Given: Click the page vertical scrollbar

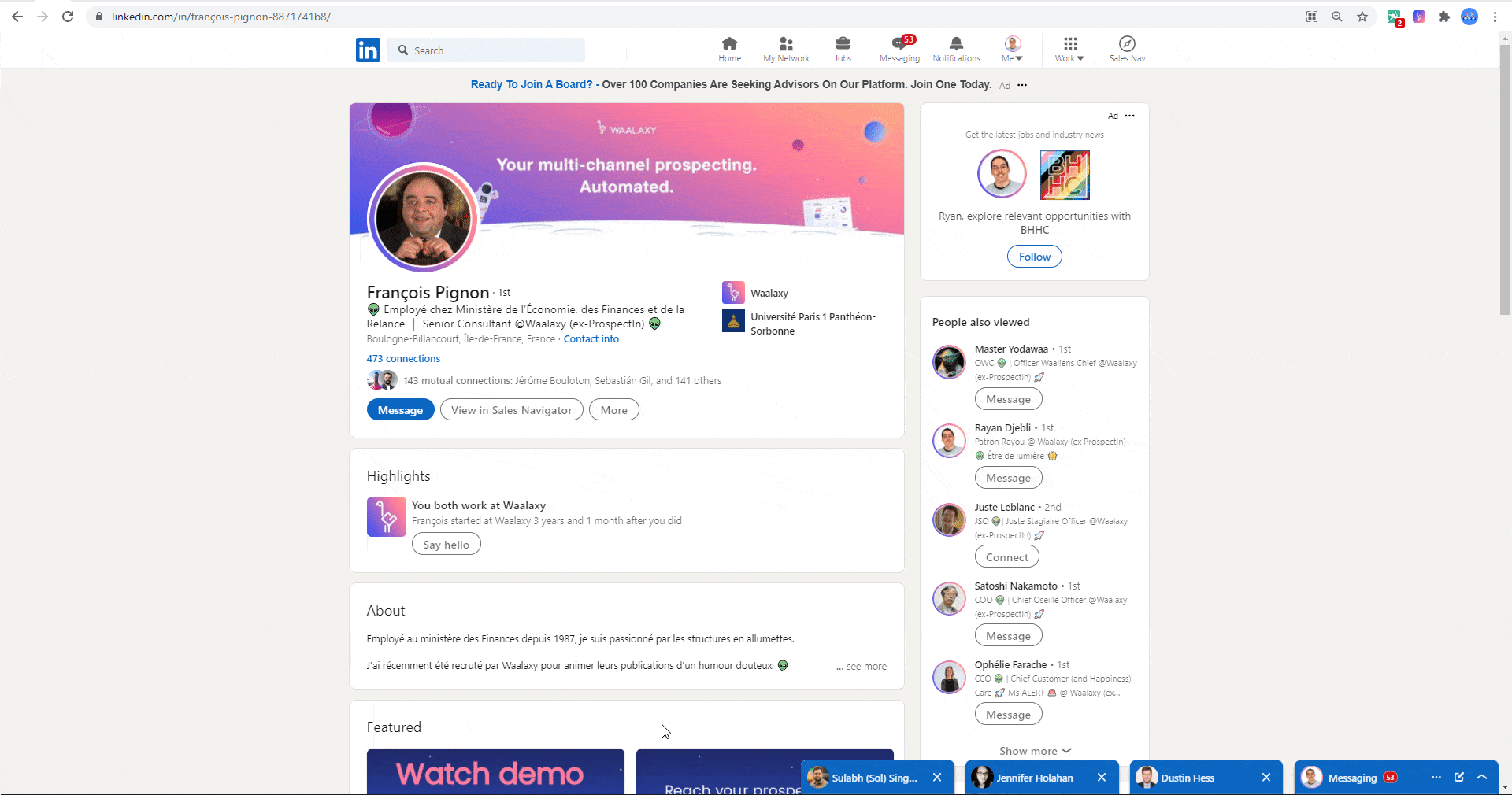Looking at the screenshot, I should coord(1506,179).
